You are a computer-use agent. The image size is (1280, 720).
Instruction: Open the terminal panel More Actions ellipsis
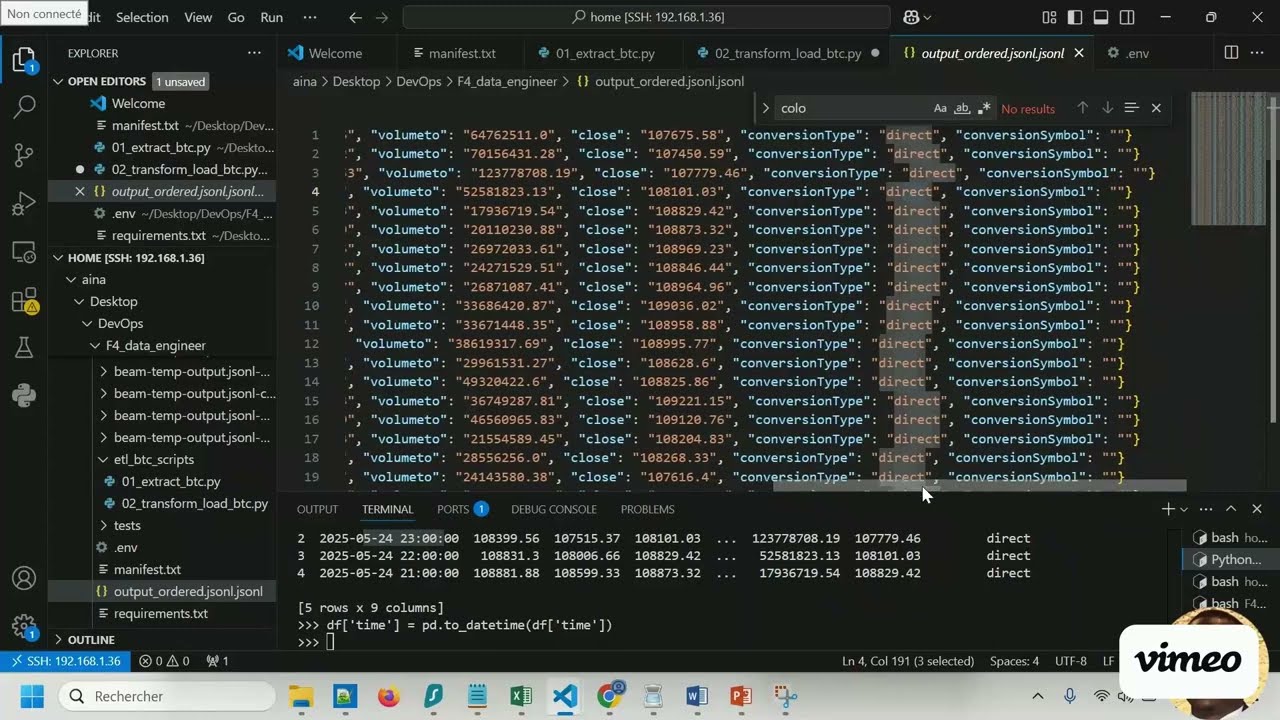(1207, 509)
